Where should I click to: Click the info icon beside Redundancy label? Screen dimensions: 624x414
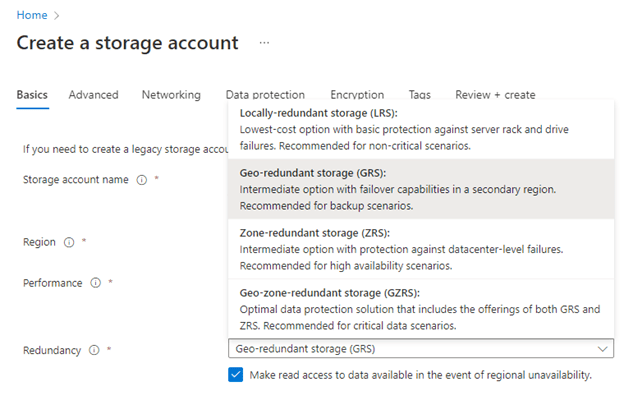[94, 350]
